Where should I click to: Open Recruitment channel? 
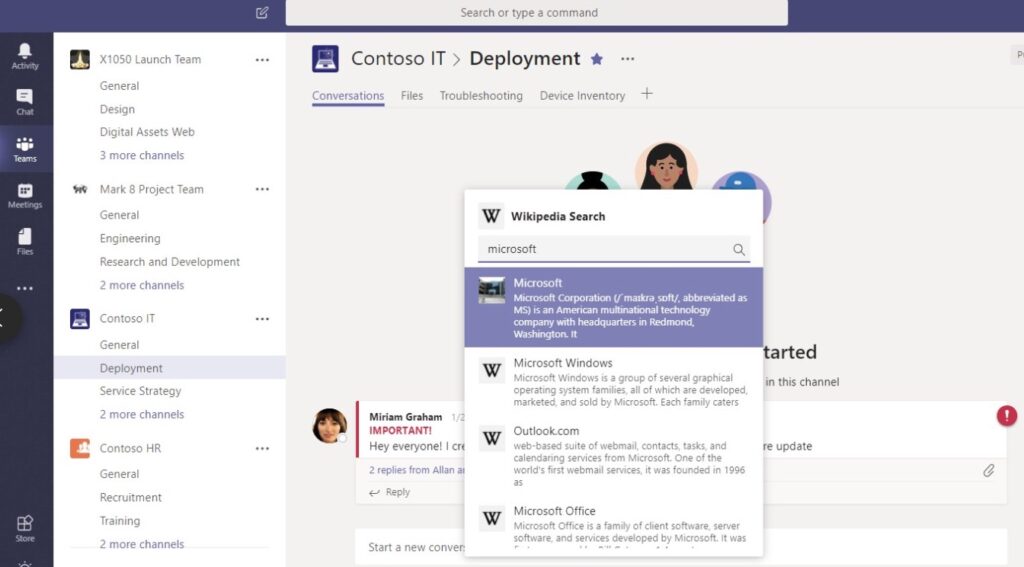[x=131, y=497]
